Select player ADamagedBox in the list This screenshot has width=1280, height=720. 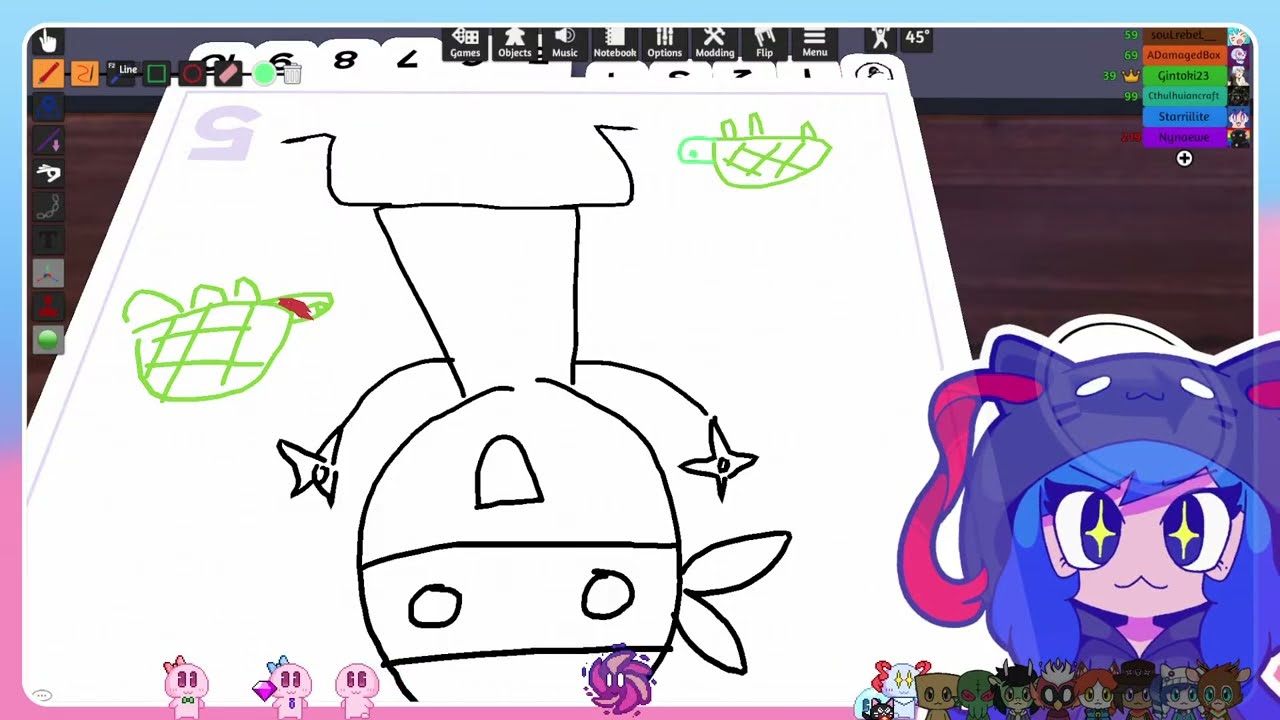pyautogui.click(x=1184, y=55)
